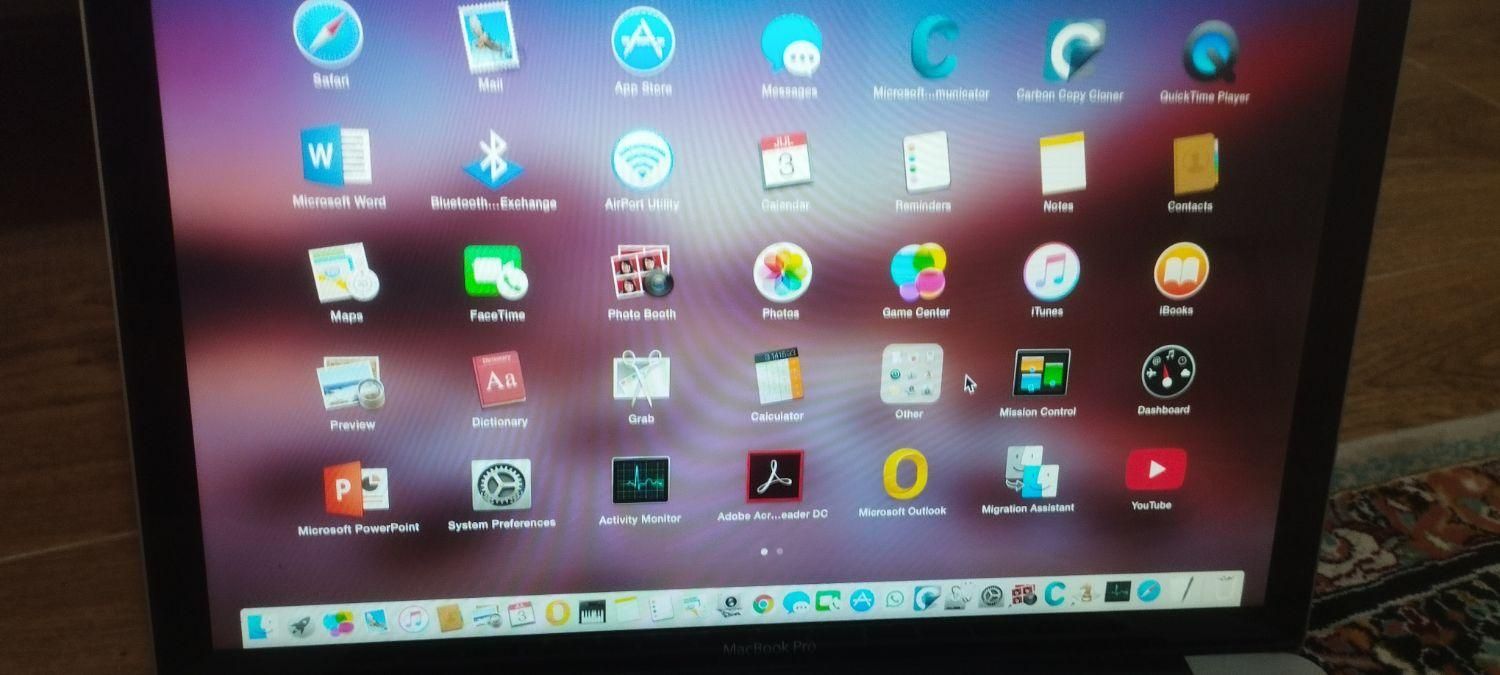Open Photo Booth from the Dock
This screenshot has height=675, width=1500.
click(x=1023, y=595)
